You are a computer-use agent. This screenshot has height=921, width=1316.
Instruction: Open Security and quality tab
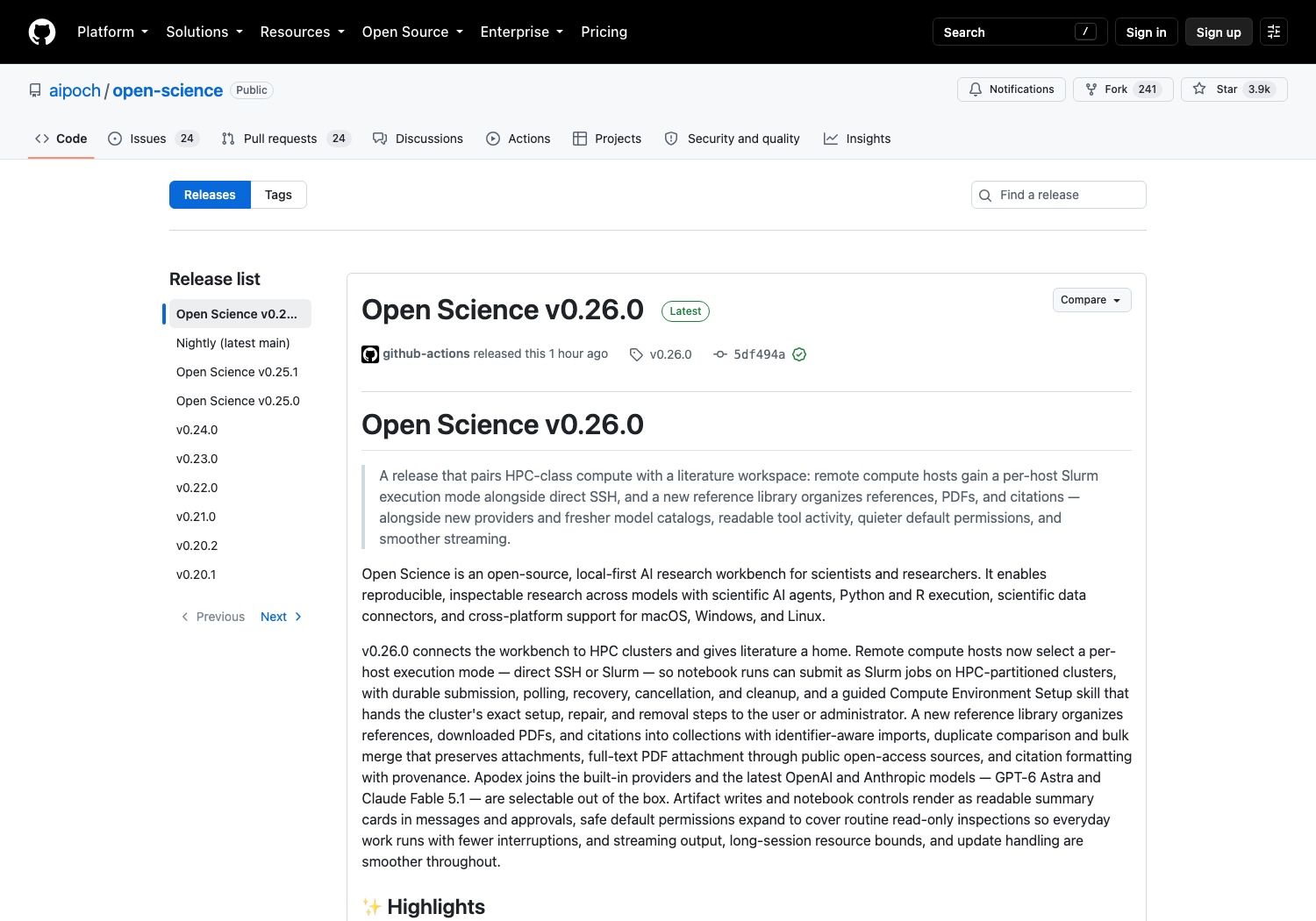[x=733, y=139]
